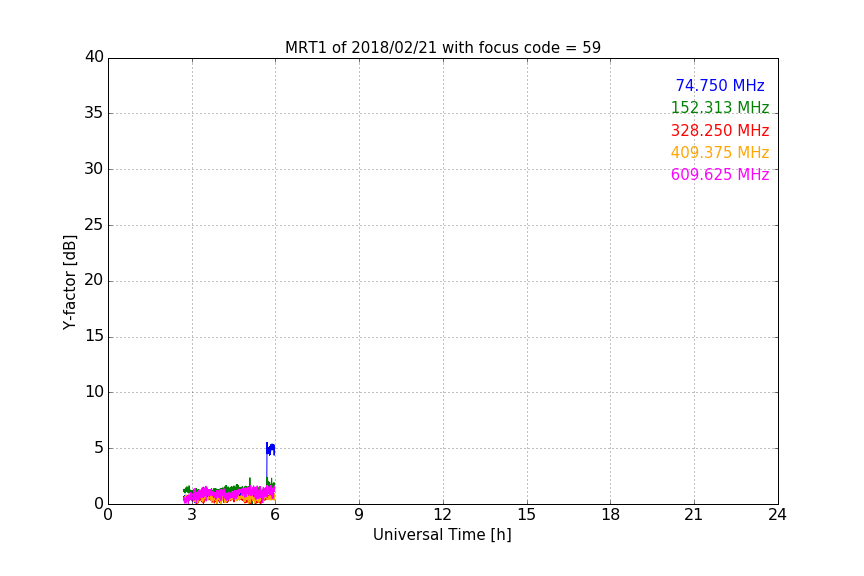Click y-axis tick value 25
This screenshot has height=576, width=864.
94,224
